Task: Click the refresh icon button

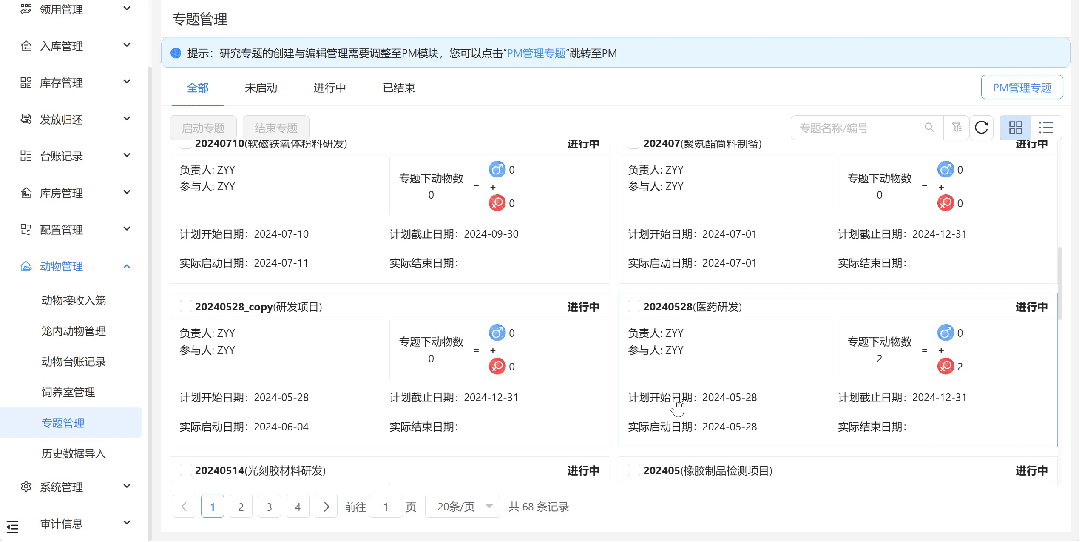Action: tap(982, 127)
